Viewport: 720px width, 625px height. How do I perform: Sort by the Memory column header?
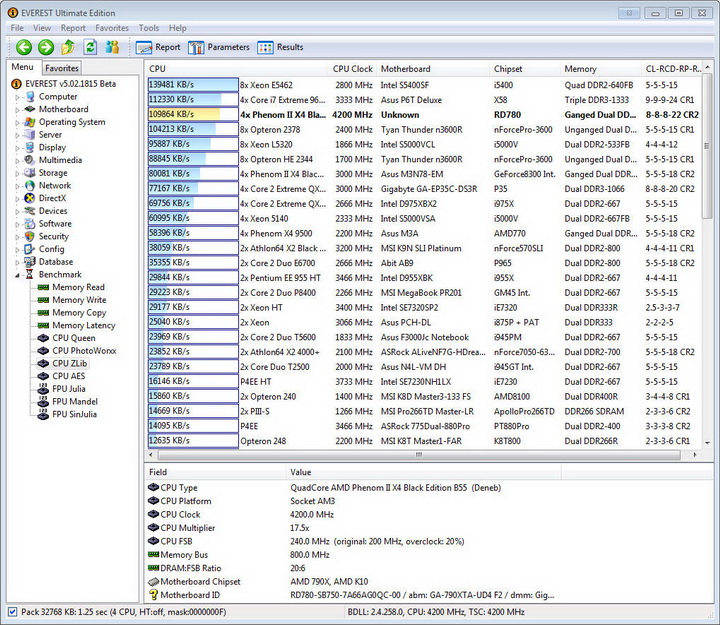[x=601, y=69]
